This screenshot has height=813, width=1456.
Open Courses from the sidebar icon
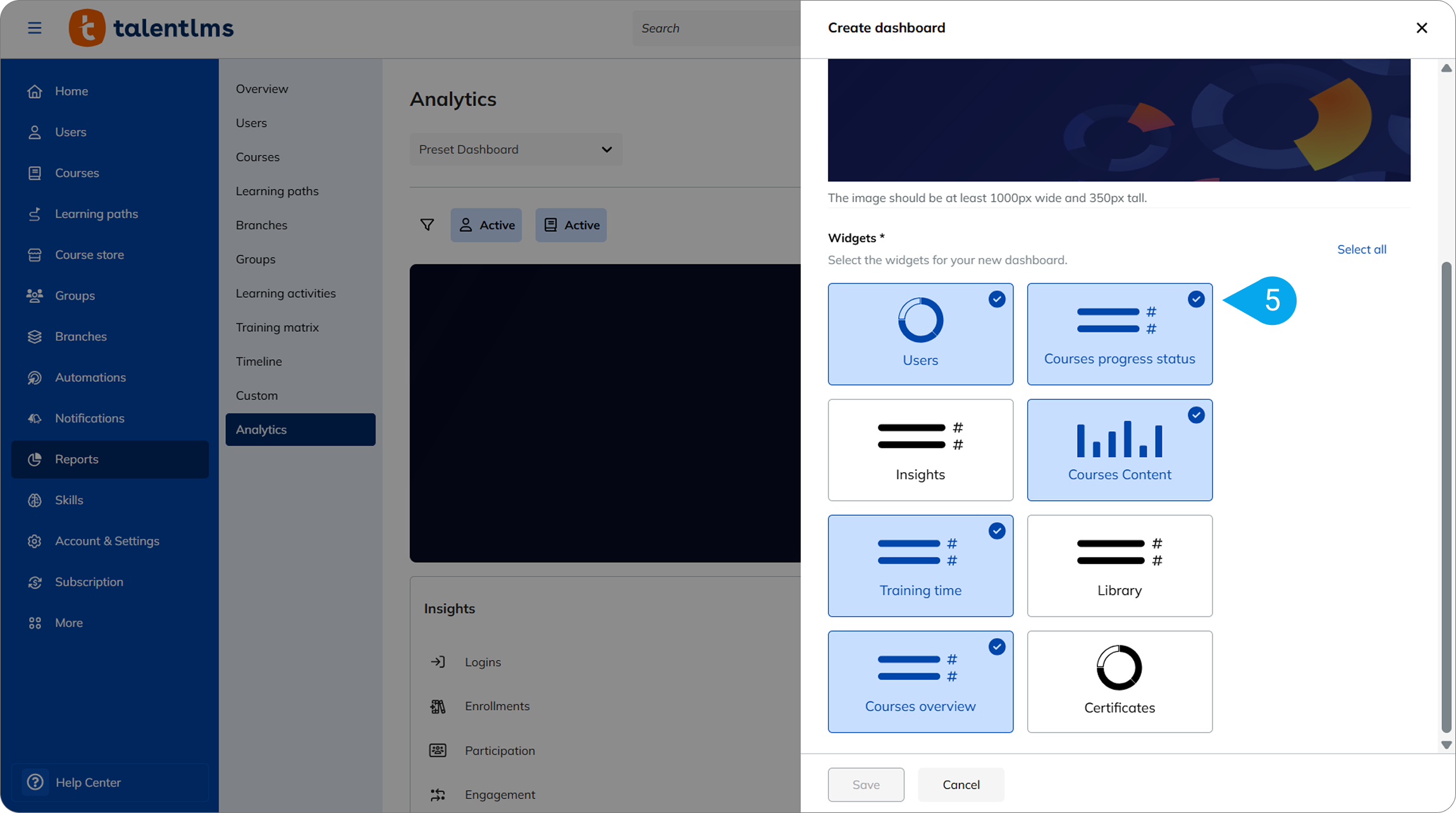(x=35, y=173)
